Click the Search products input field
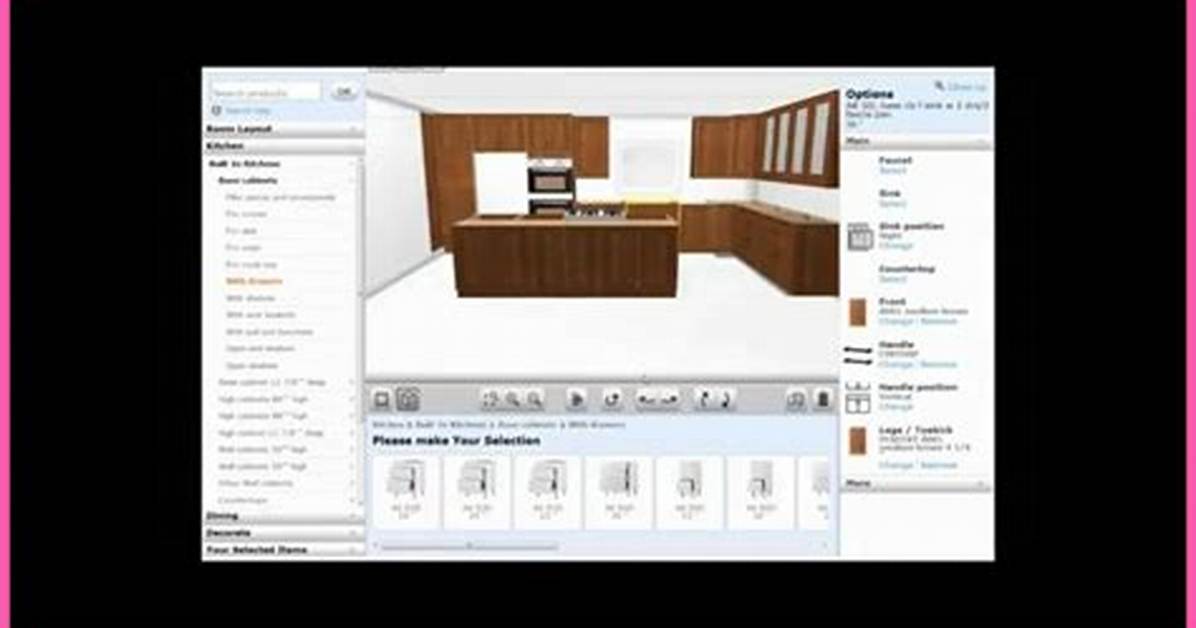Screen dimensions: 1196x628 (x=265, y=92)
